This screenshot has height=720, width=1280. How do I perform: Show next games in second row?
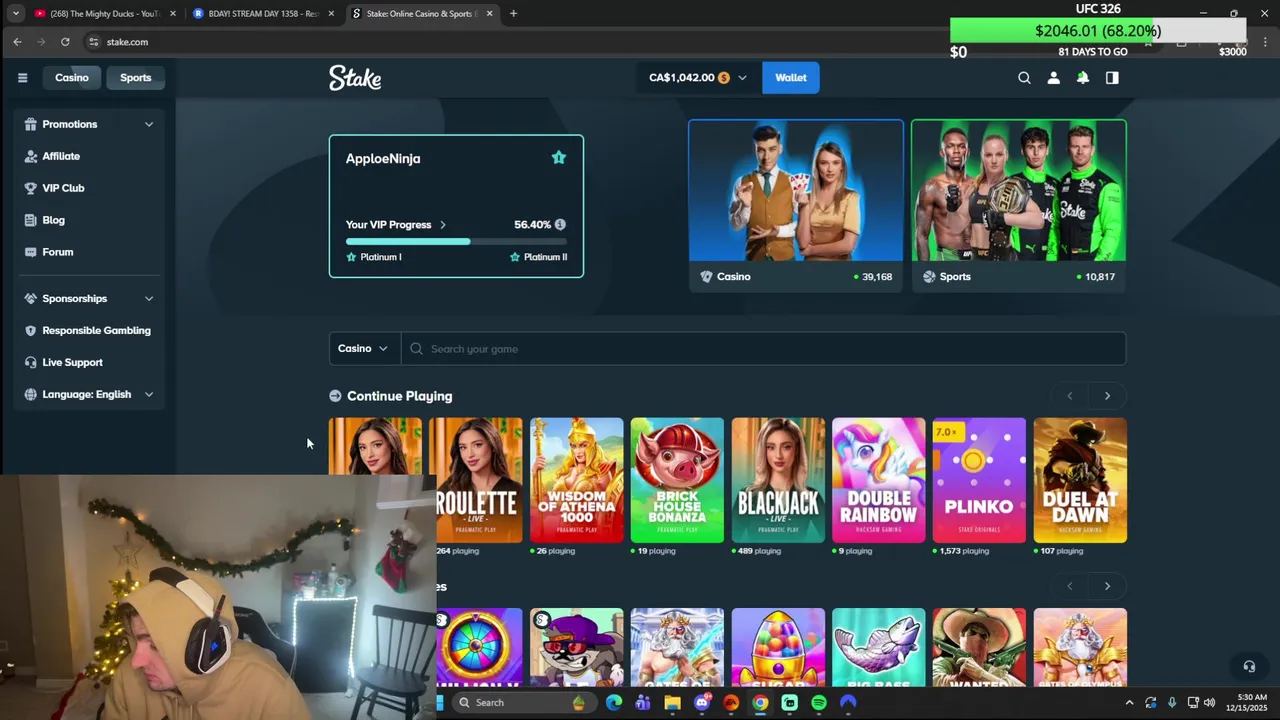point(1107,586)
